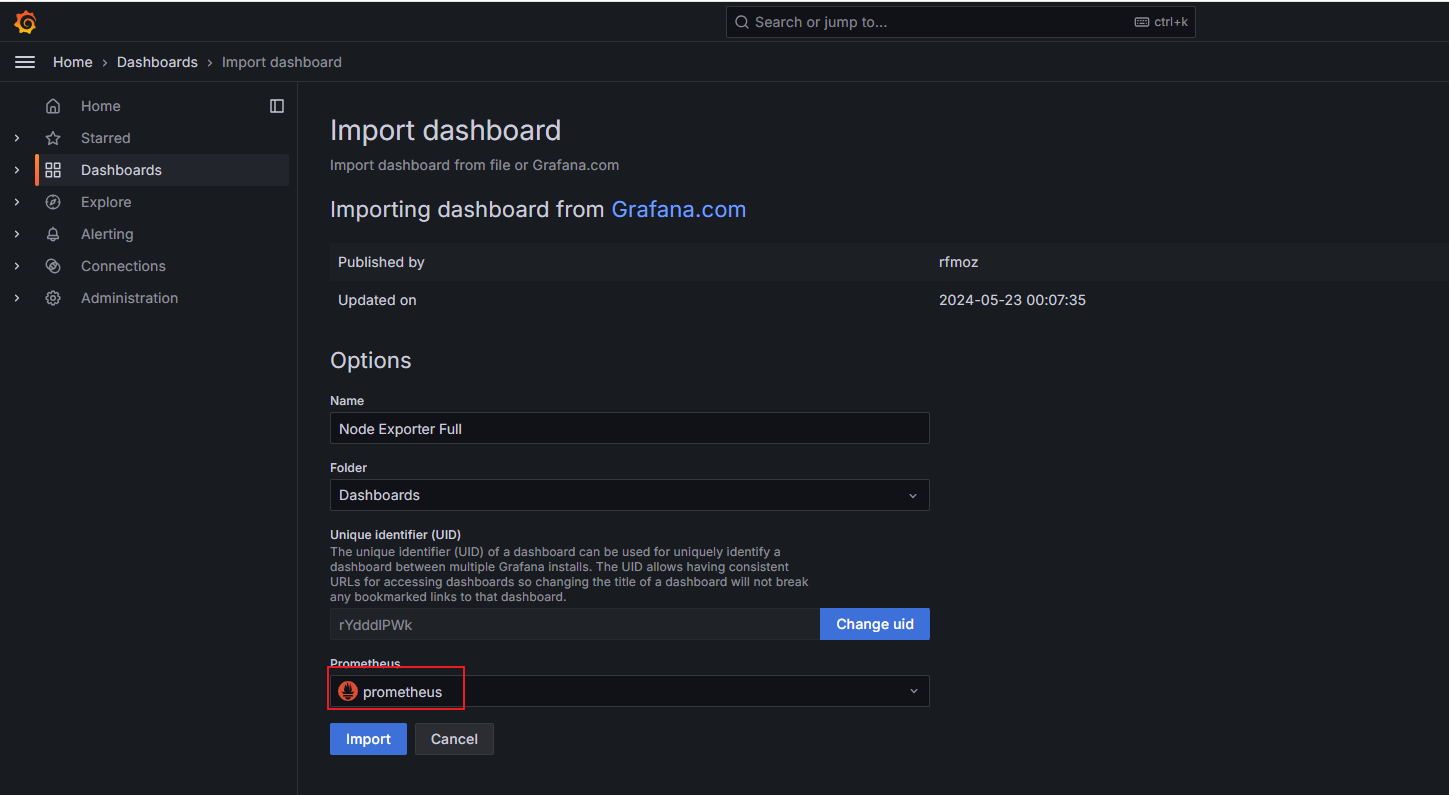
Task: Expand the Starred section chevron
Action: pos(17,138)
